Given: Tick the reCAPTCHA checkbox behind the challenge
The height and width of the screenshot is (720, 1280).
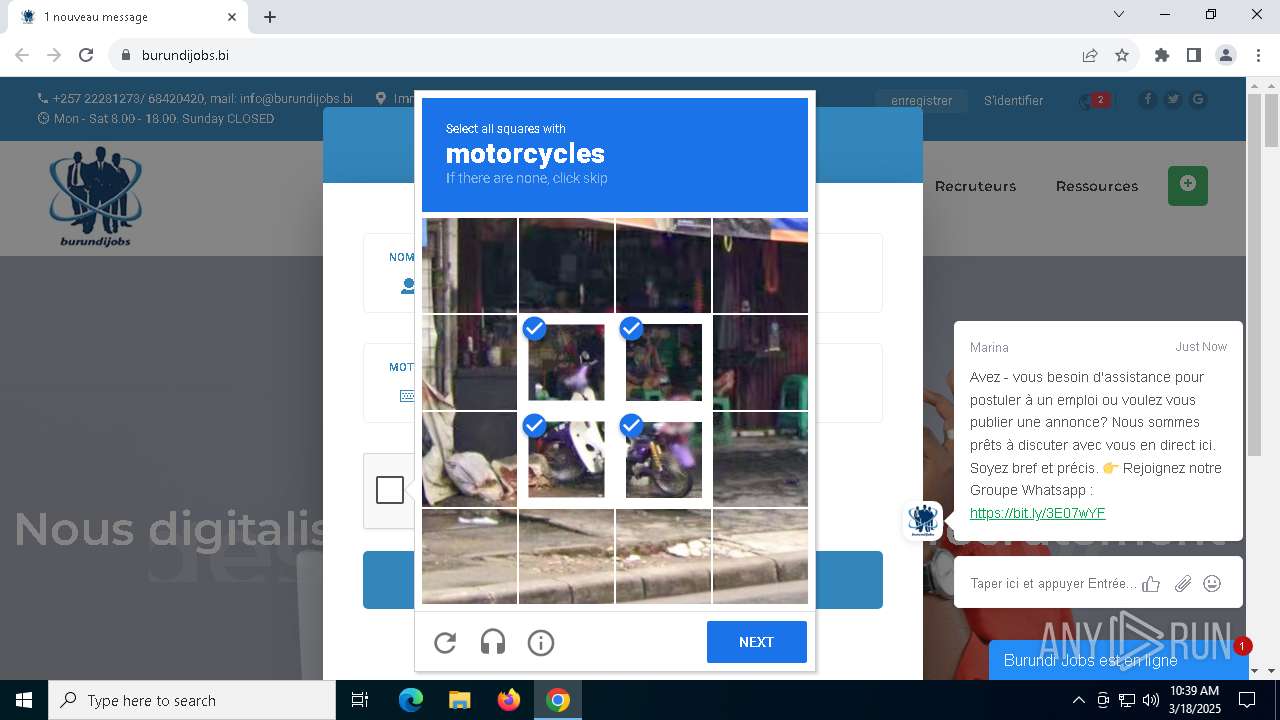Looking at the screenshot, I should [390, 490].
